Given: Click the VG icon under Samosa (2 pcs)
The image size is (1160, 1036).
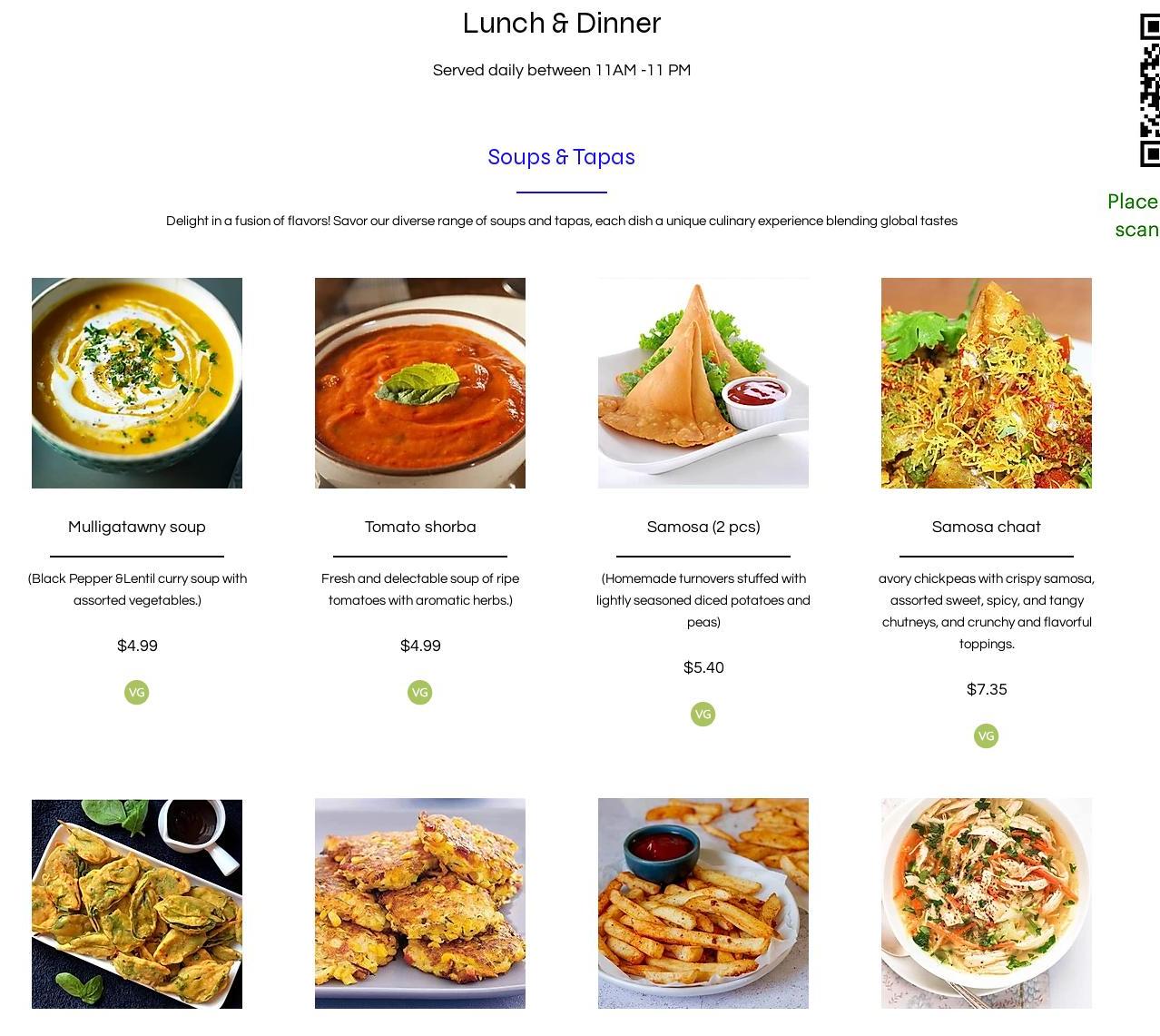Looking at the screenshot, I should coord(703,715).
